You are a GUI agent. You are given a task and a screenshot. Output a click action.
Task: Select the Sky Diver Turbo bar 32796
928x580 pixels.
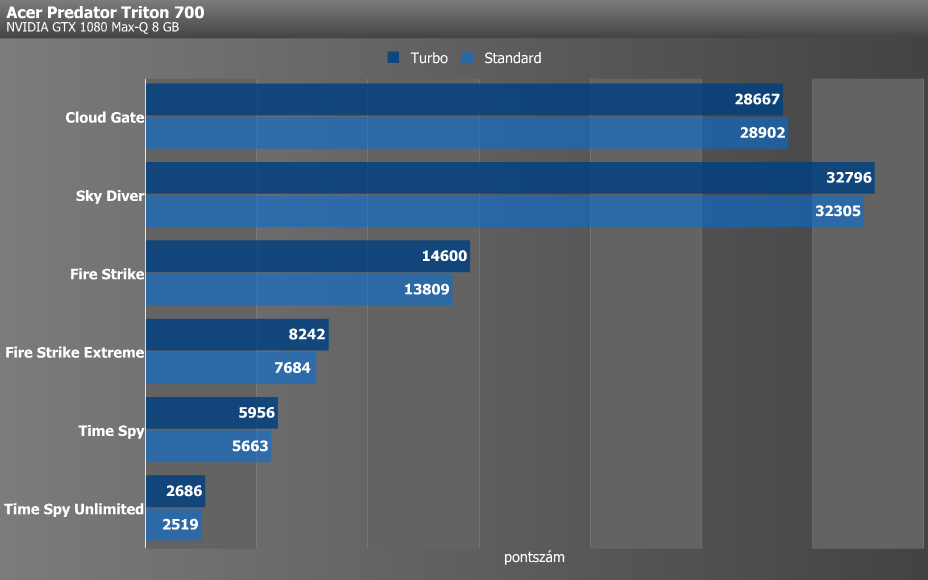[510, 178]
